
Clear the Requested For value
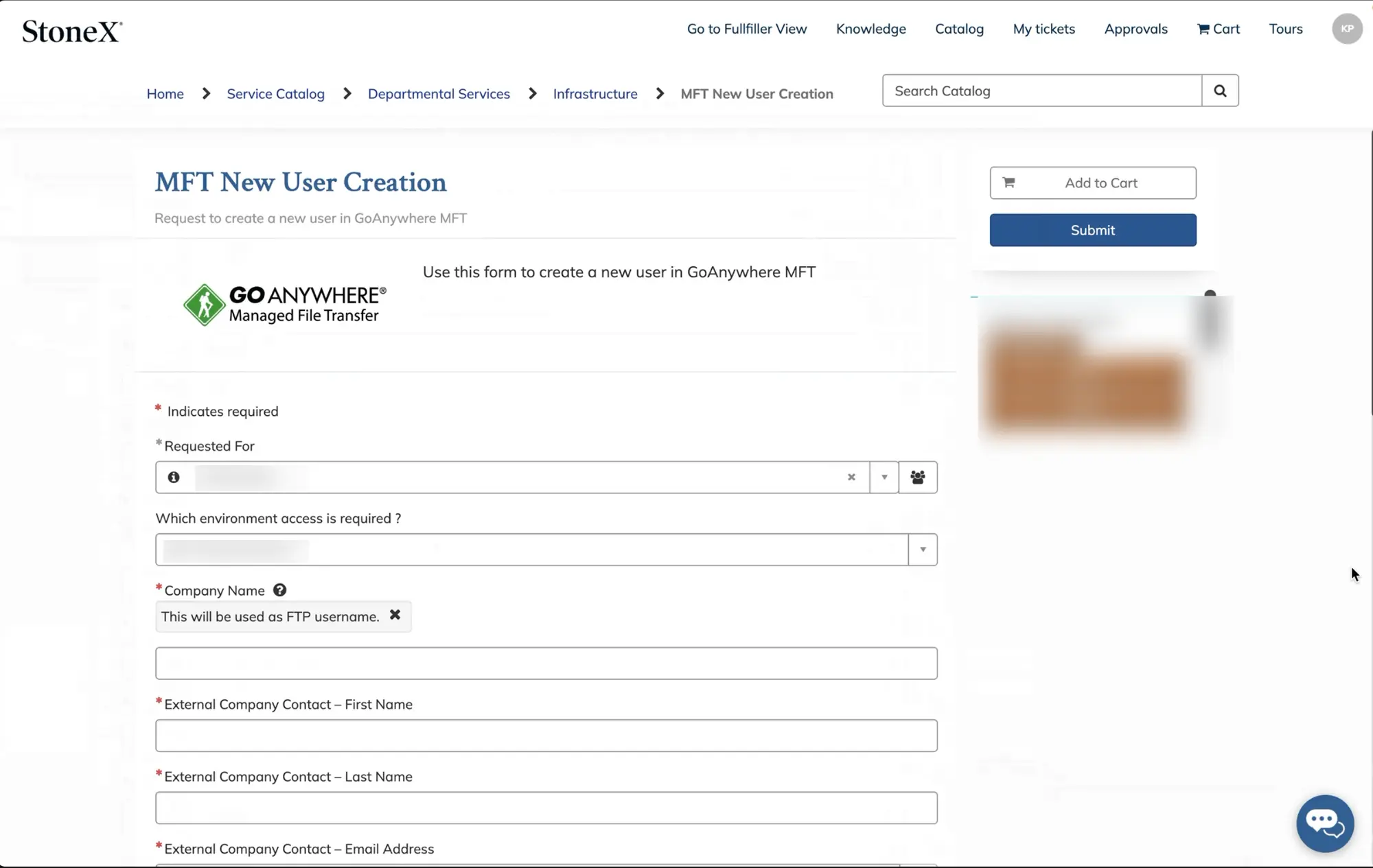[x=851, y=477]
